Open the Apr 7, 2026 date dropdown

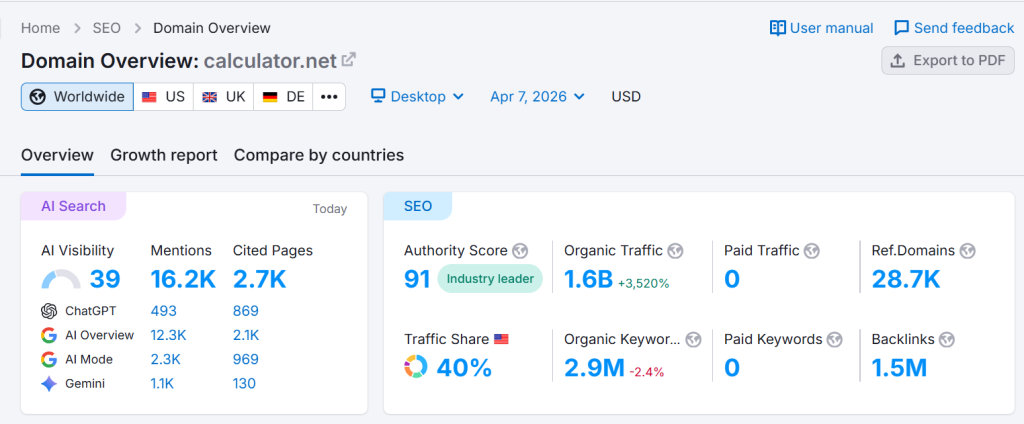tap(537, 97)
